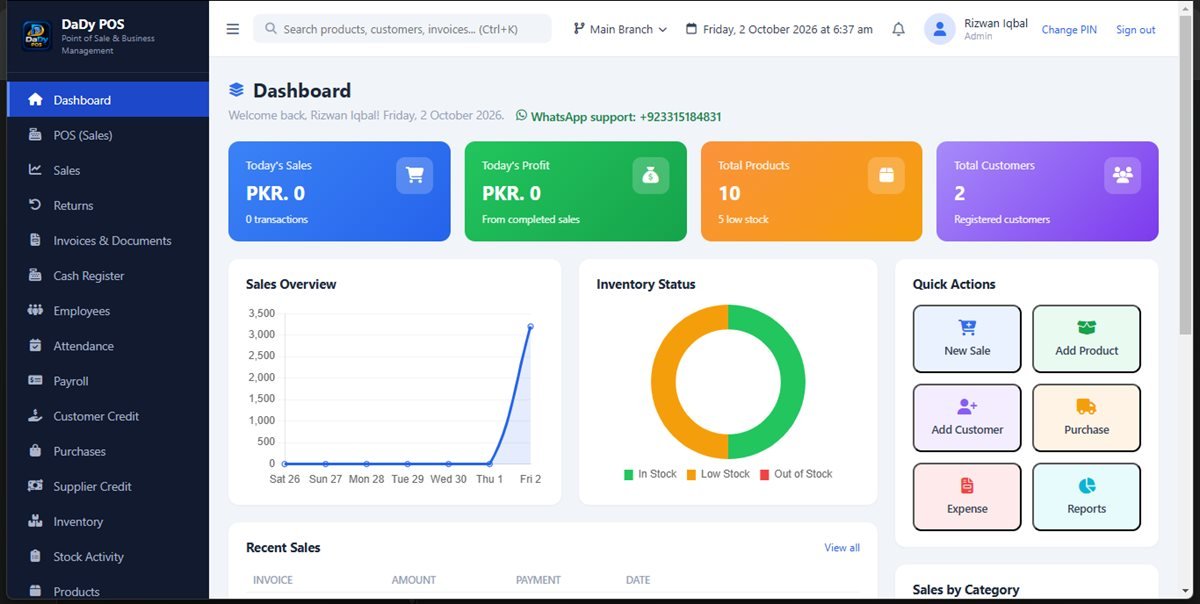Click the truck icon beside Stock Activity

click(x=36, y=556)
